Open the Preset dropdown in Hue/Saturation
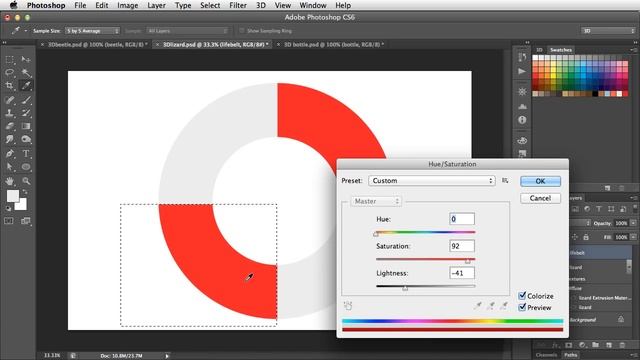The width and height of the screenshot is (640, 360). tap(432, 181)
